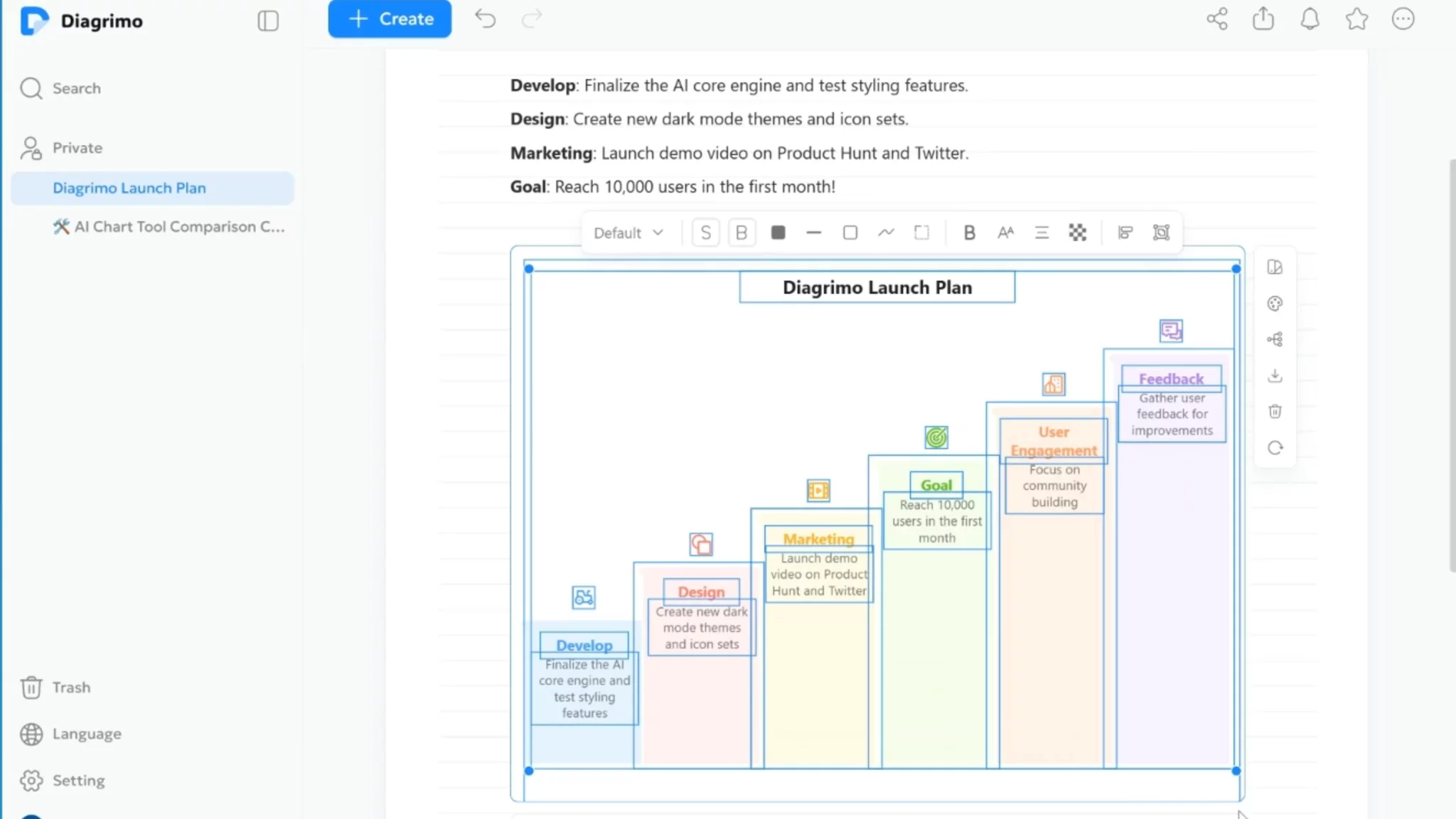Select the Design step label
1456x819 pixels.
pyautogui.click(x=701, y=592)
